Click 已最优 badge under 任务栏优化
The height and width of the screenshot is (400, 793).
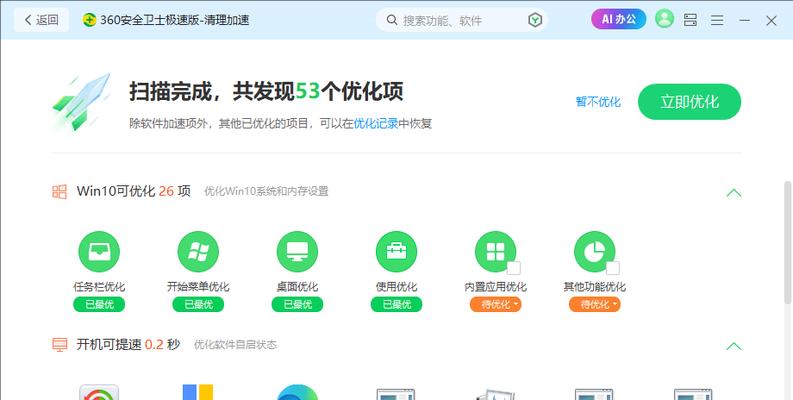[x=99, y=304]
